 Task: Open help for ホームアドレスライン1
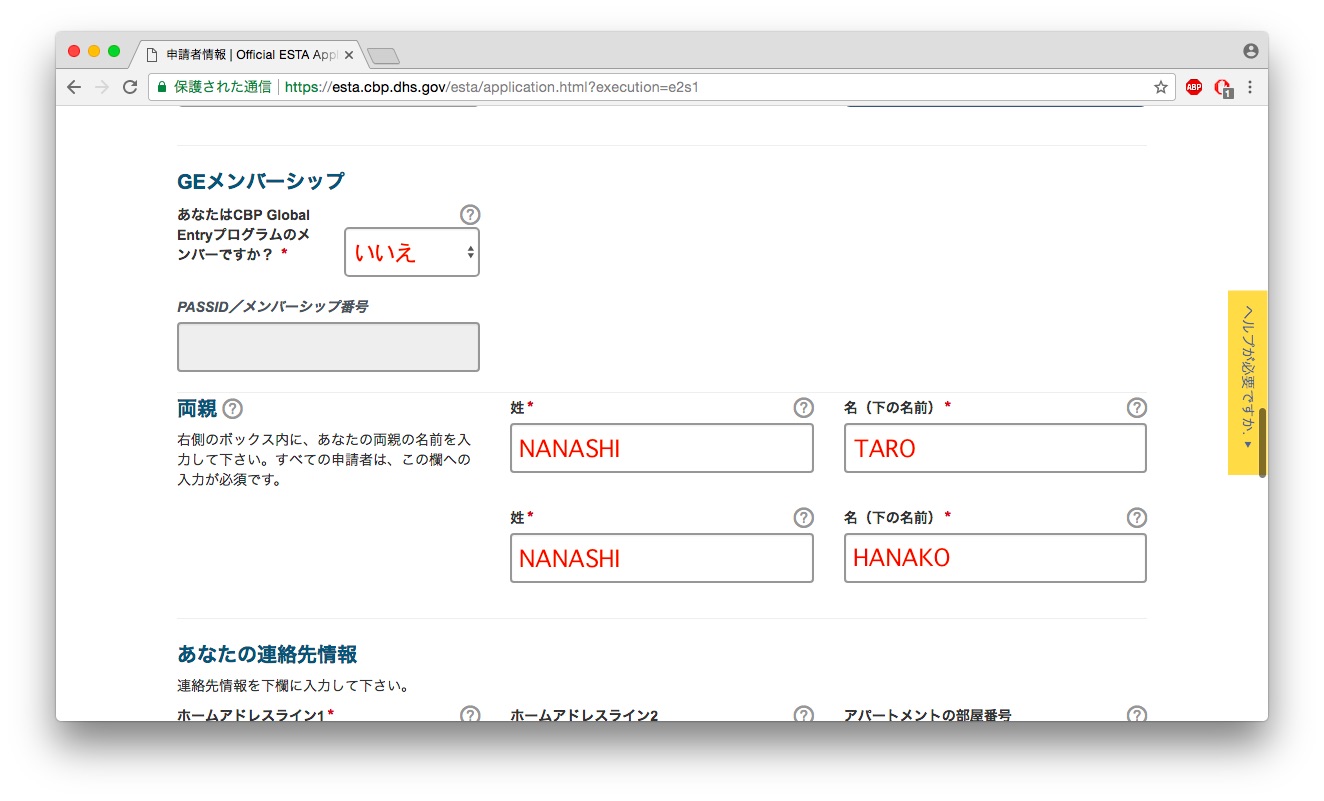click(x=470, y=714)
